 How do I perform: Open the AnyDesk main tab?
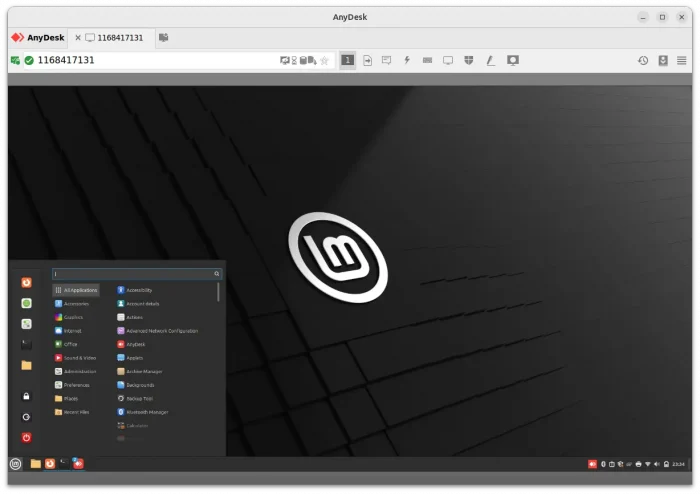click(38, 38)
